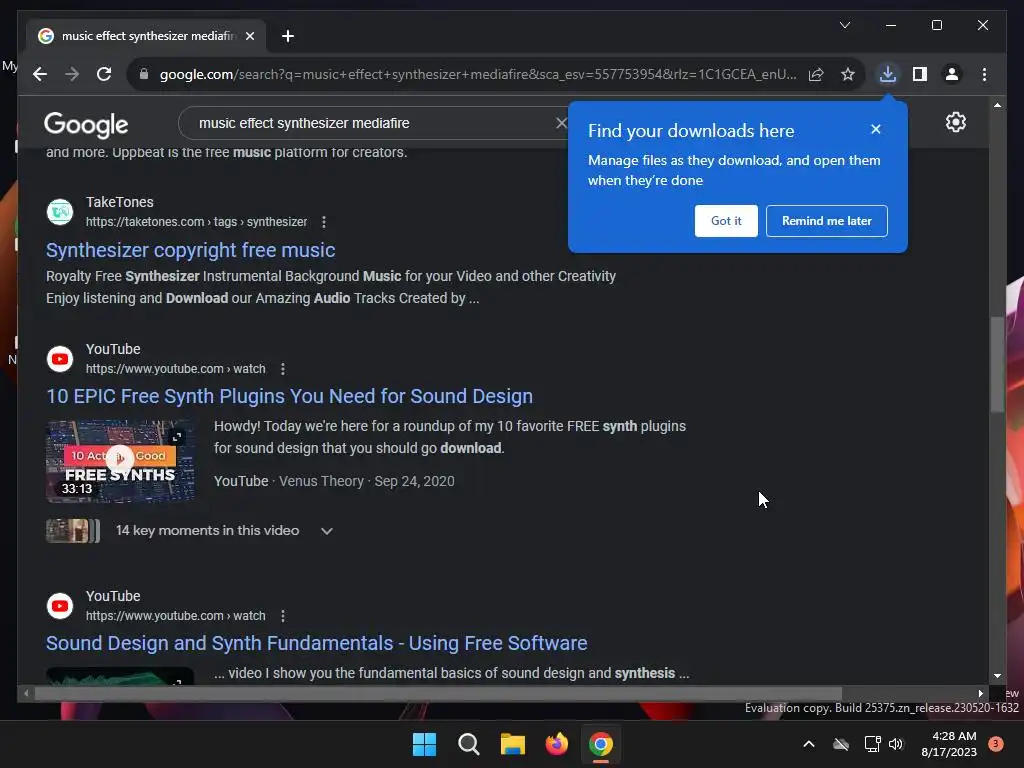The image size is (1024, 768).
Task: Click the Got it button
Action: 726,221
